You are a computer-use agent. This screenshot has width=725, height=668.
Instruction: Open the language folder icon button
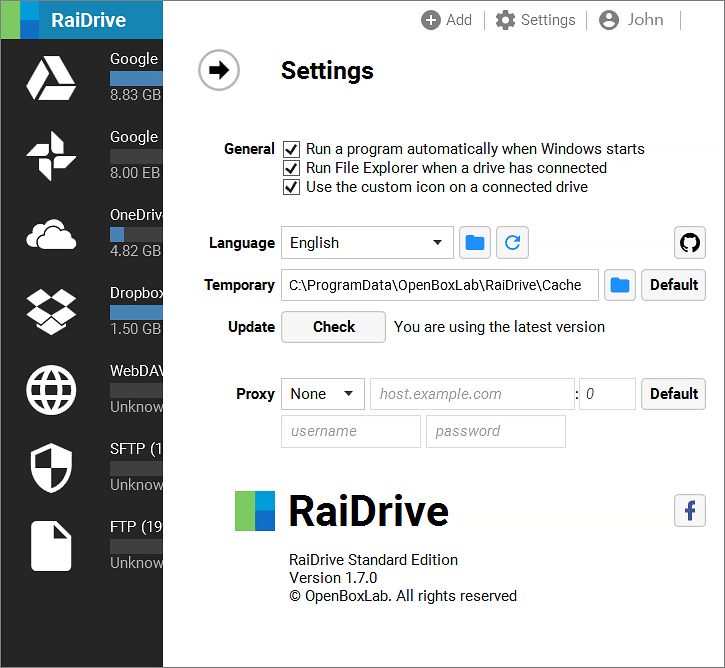(x=475, y=242)
